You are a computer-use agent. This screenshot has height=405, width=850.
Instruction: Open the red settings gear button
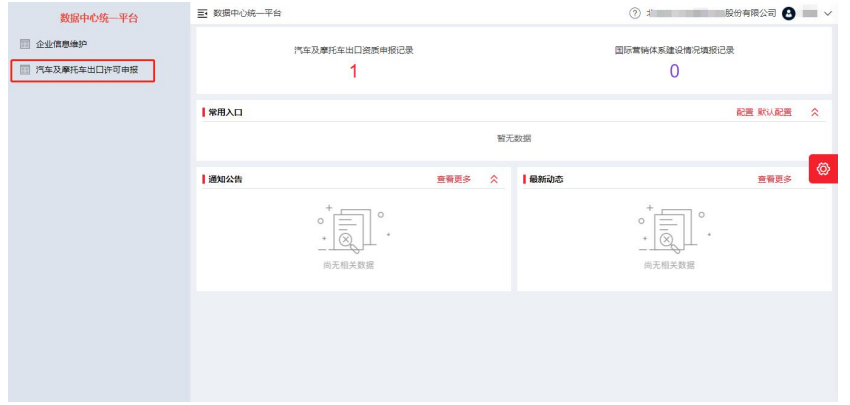[x=823, y=169]
